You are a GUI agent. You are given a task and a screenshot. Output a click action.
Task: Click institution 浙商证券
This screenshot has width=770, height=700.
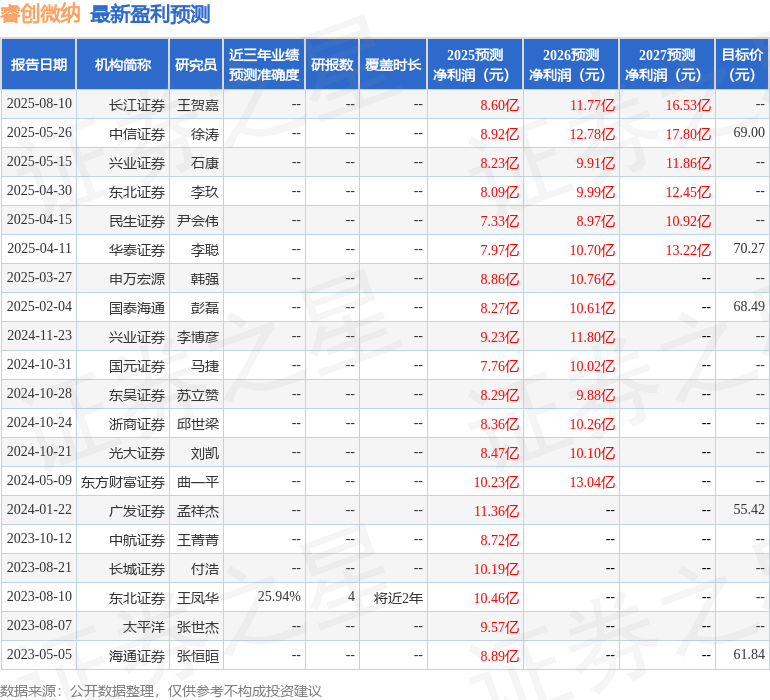(137, 424)
